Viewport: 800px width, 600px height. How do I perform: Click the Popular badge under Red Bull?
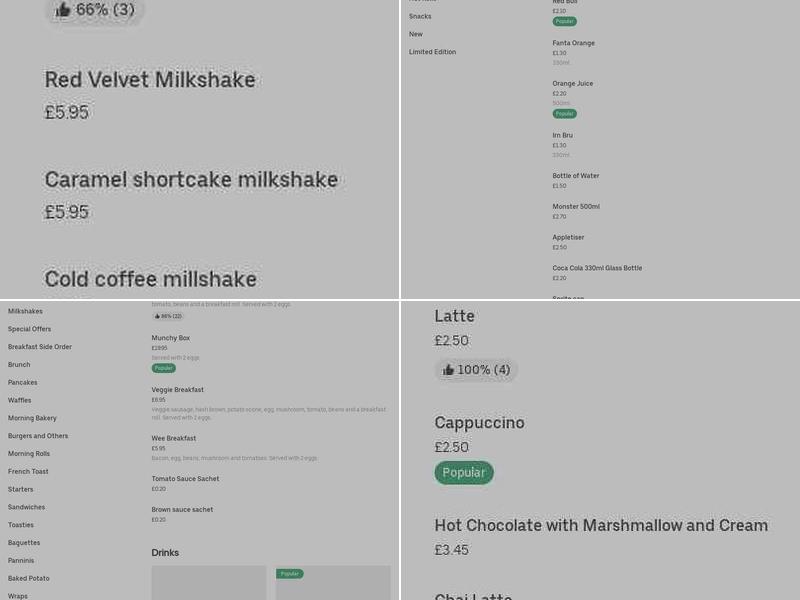pyautogui.click(x=562, y=21)
